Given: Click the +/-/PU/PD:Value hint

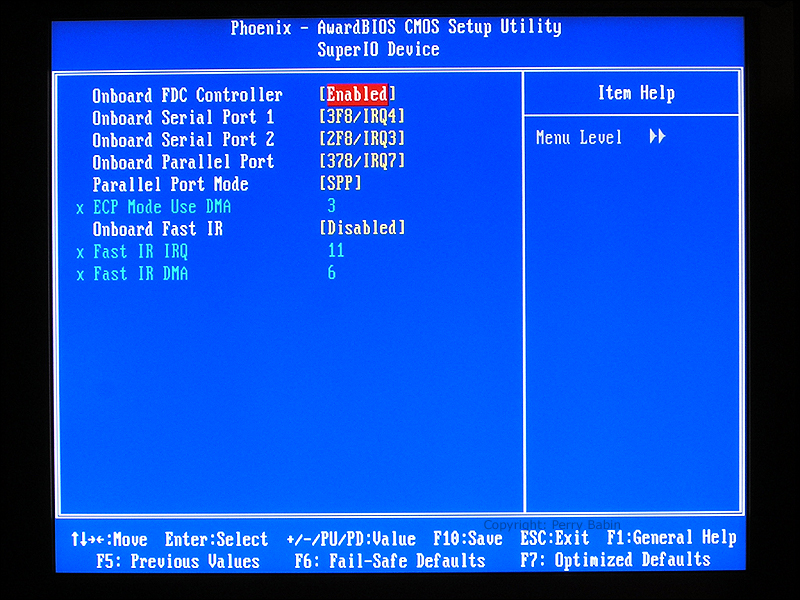Looking at the screenshot, I should pyautogui.click(x=351, y=539).
